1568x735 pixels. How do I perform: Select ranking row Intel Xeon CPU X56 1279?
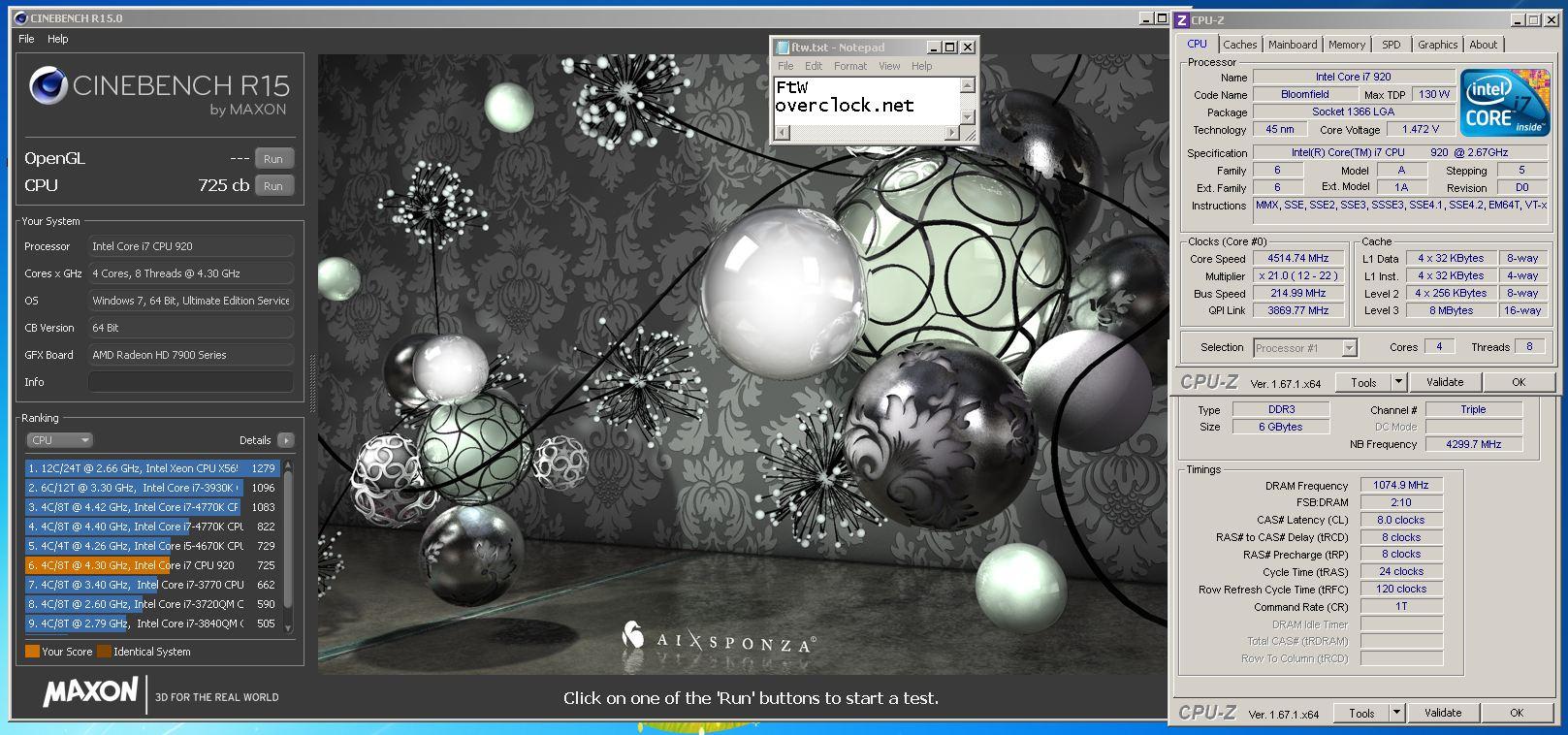[x=152, y=468]
